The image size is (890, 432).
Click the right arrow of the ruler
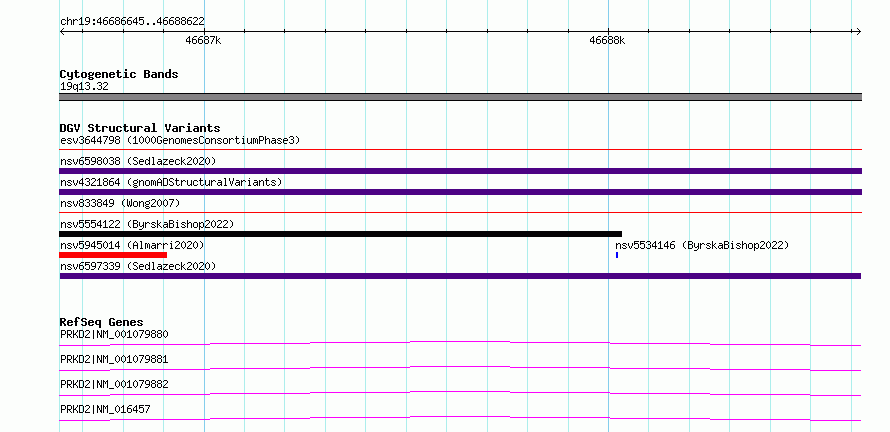858,32
